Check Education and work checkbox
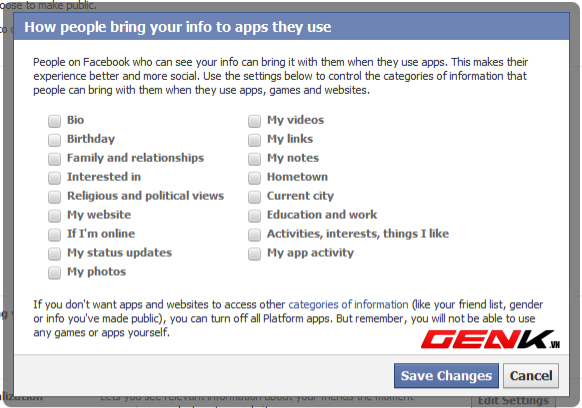This screenshot has width=582, height=408. (x=254, y=216)
